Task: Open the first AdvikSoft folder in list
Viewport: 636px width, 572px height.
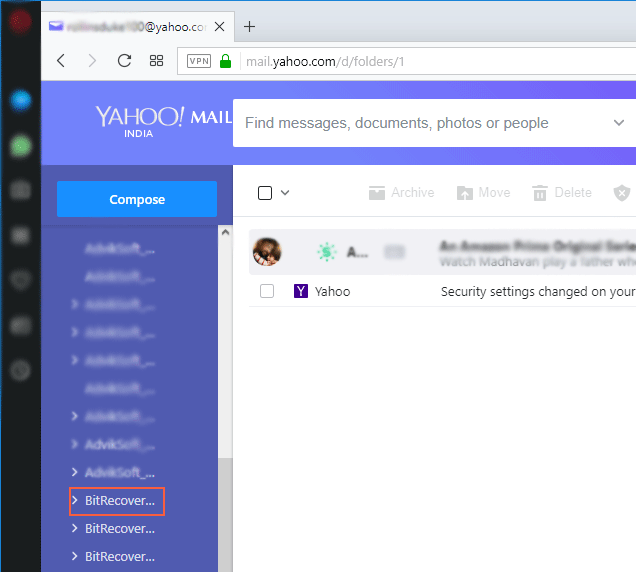Action: pyautogui.click(x=120, y=249)
